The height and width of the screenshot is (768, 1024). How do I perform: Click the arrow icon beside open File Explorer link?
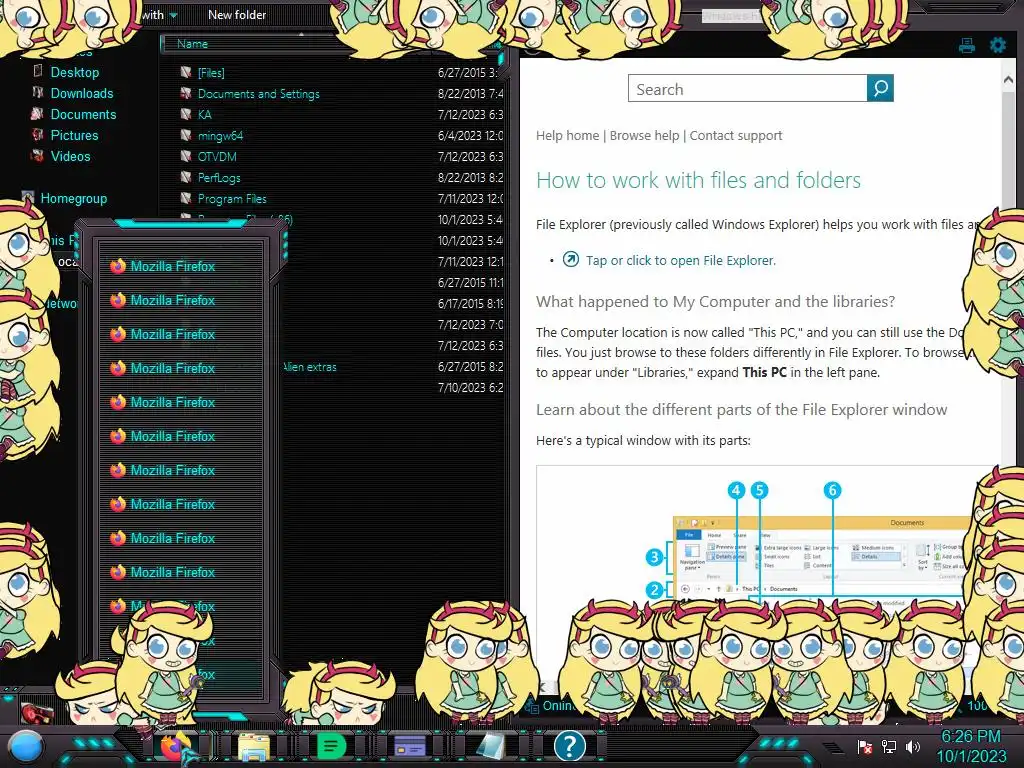[x=570, y=259]
